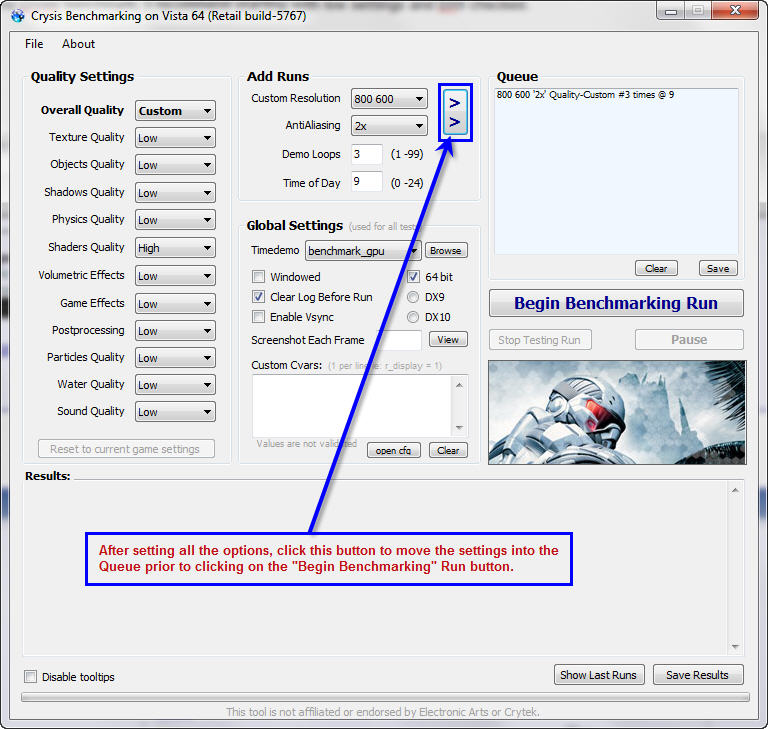Minimize the Crysis Benchmarking window
768x729 pixels.
click(x=671, y=11)
